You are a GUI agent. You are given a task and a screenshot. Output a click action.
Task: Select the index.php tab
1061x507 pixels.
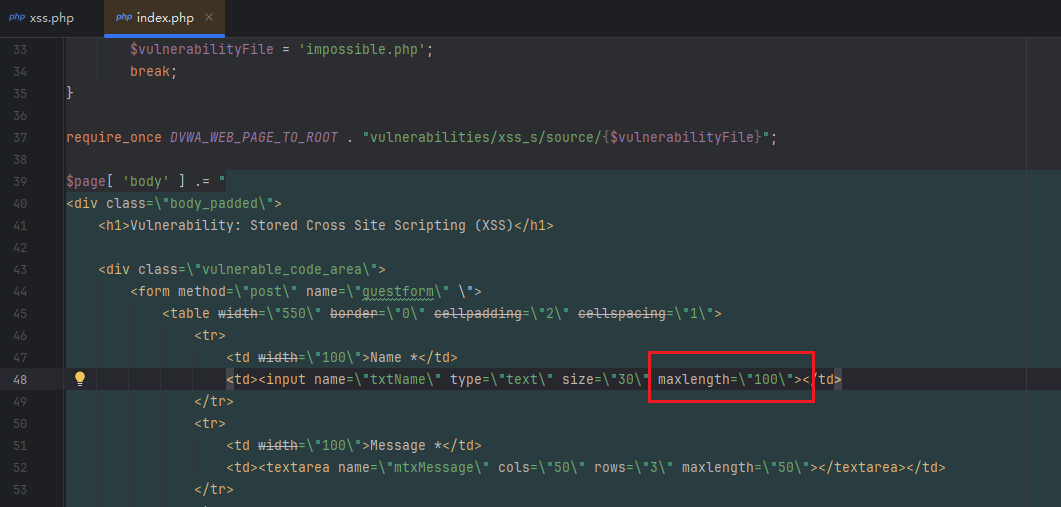pyautogui.click(x=168, y=18)
